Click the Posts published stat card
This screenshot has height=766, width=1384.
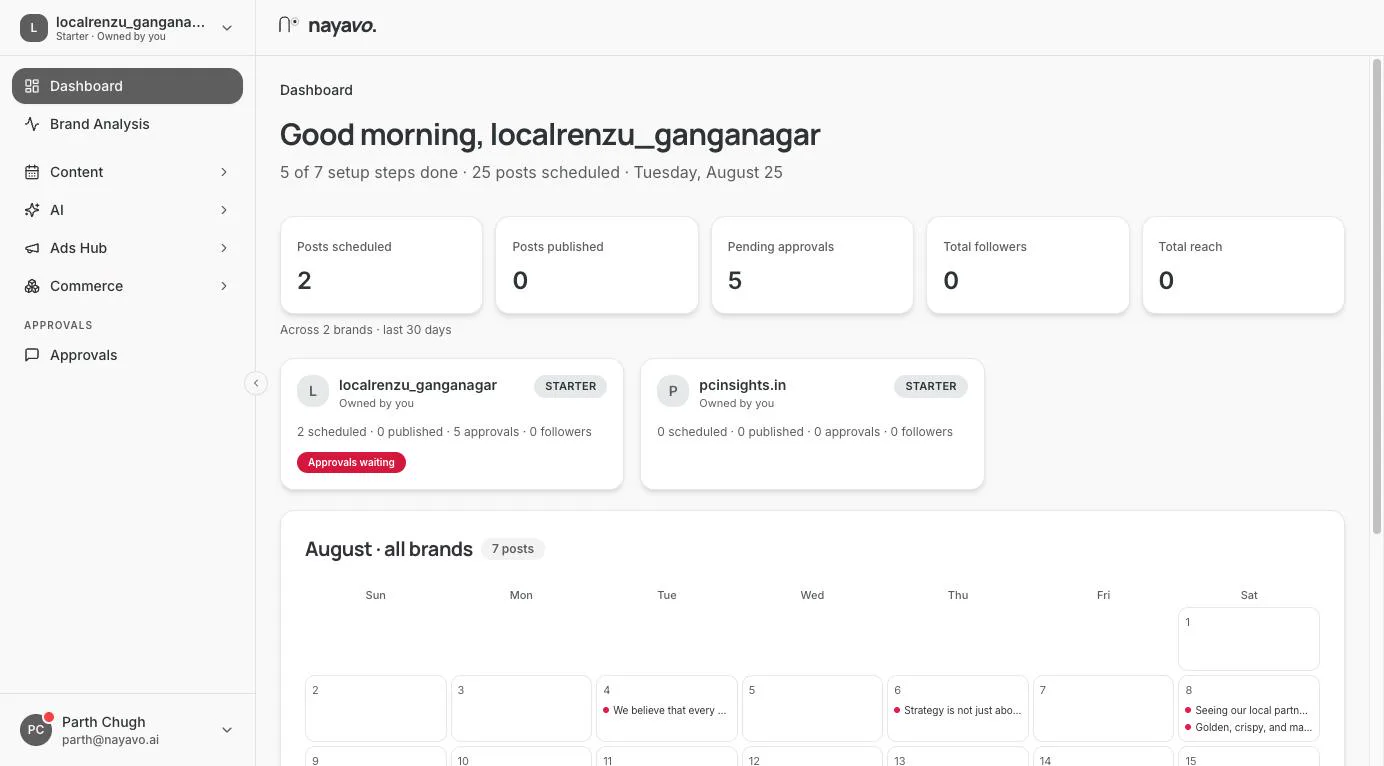(x=597, y=265)
